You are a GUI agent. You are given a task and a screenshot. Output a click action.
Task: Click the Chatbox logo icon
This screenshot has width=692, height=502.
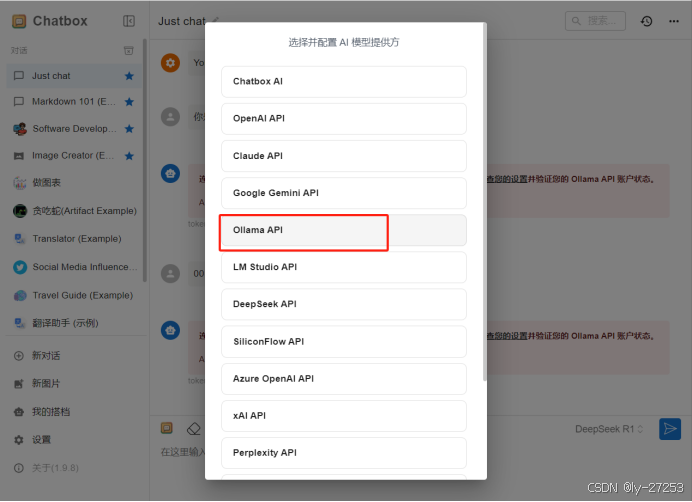point(19,21)
